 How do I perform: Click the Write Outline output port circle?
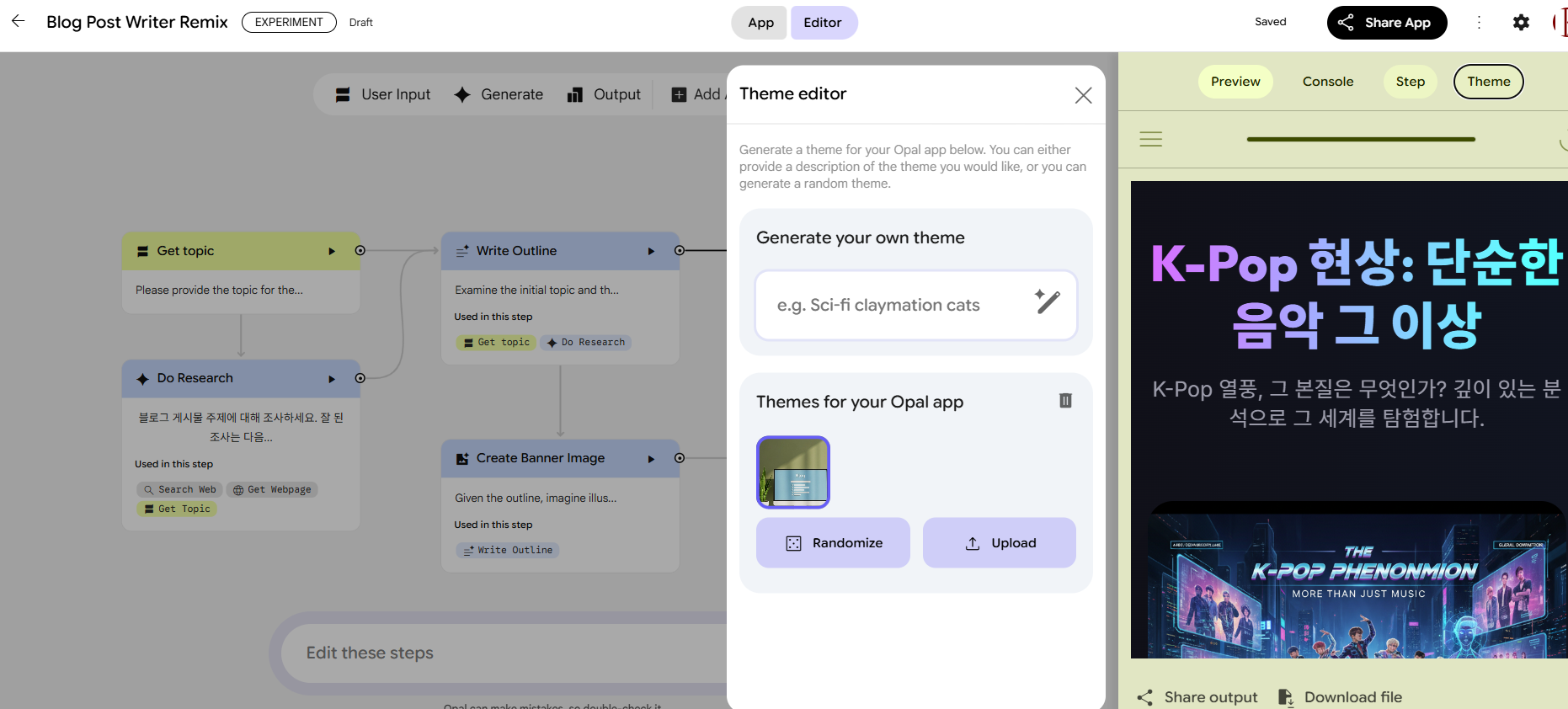click(680, 251)
